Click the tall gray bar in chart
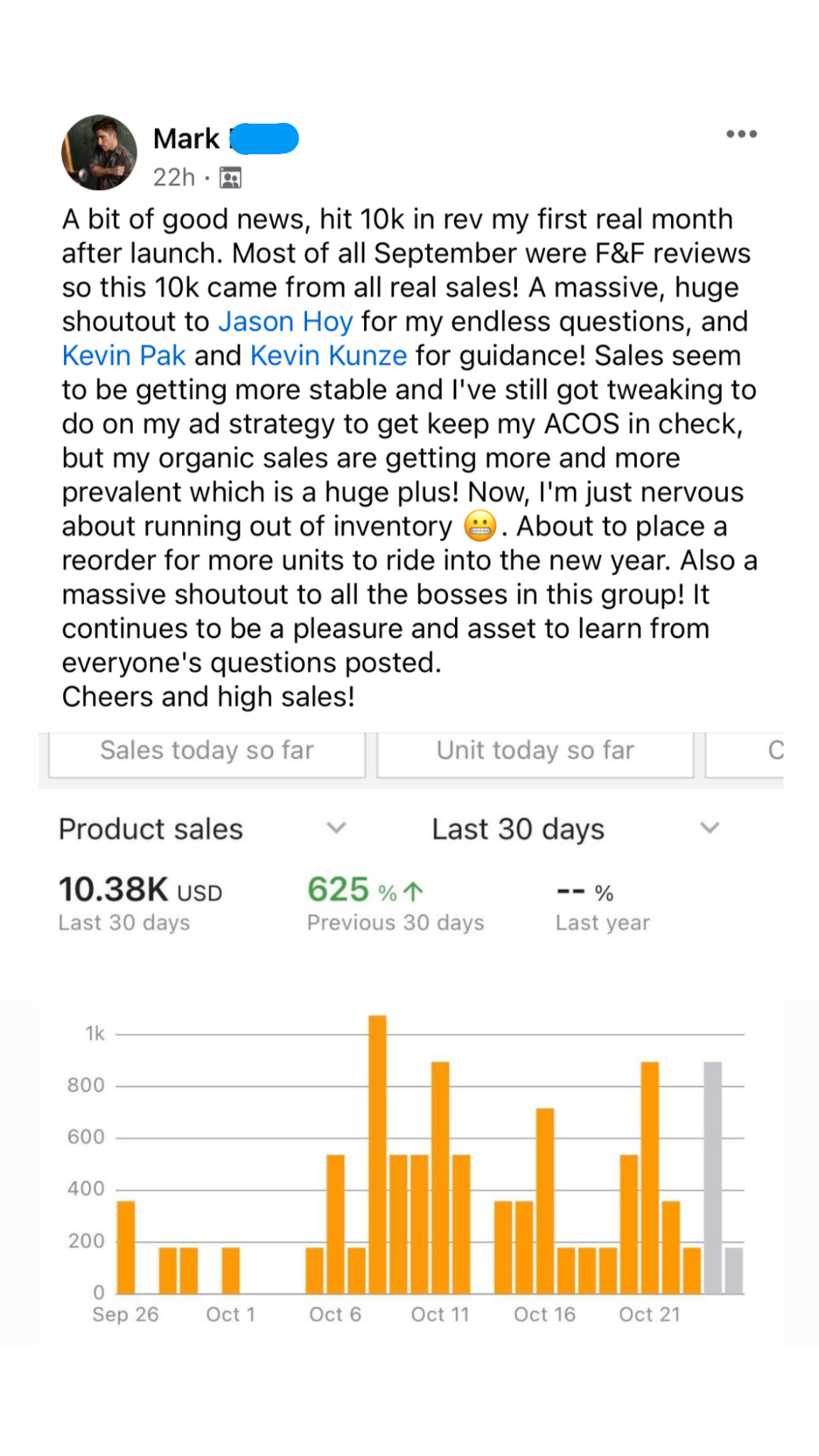Image resolution: width=819 pixels, height=1456 pixels. tap(712, 1177)
